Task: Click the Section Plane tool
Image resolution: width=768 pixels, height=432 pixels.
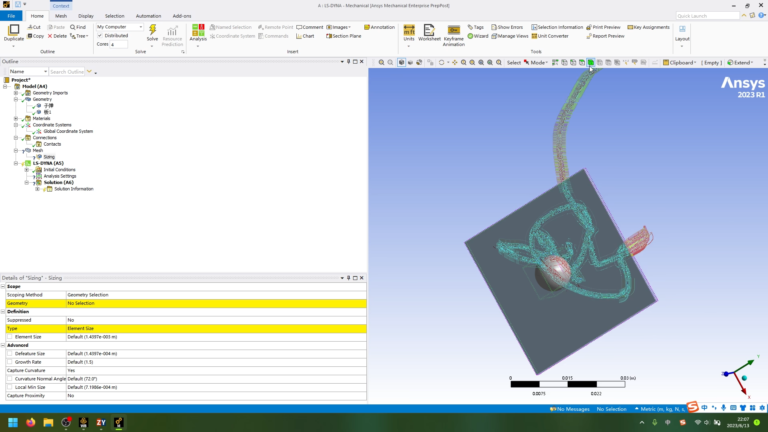Action: (343, 36)
